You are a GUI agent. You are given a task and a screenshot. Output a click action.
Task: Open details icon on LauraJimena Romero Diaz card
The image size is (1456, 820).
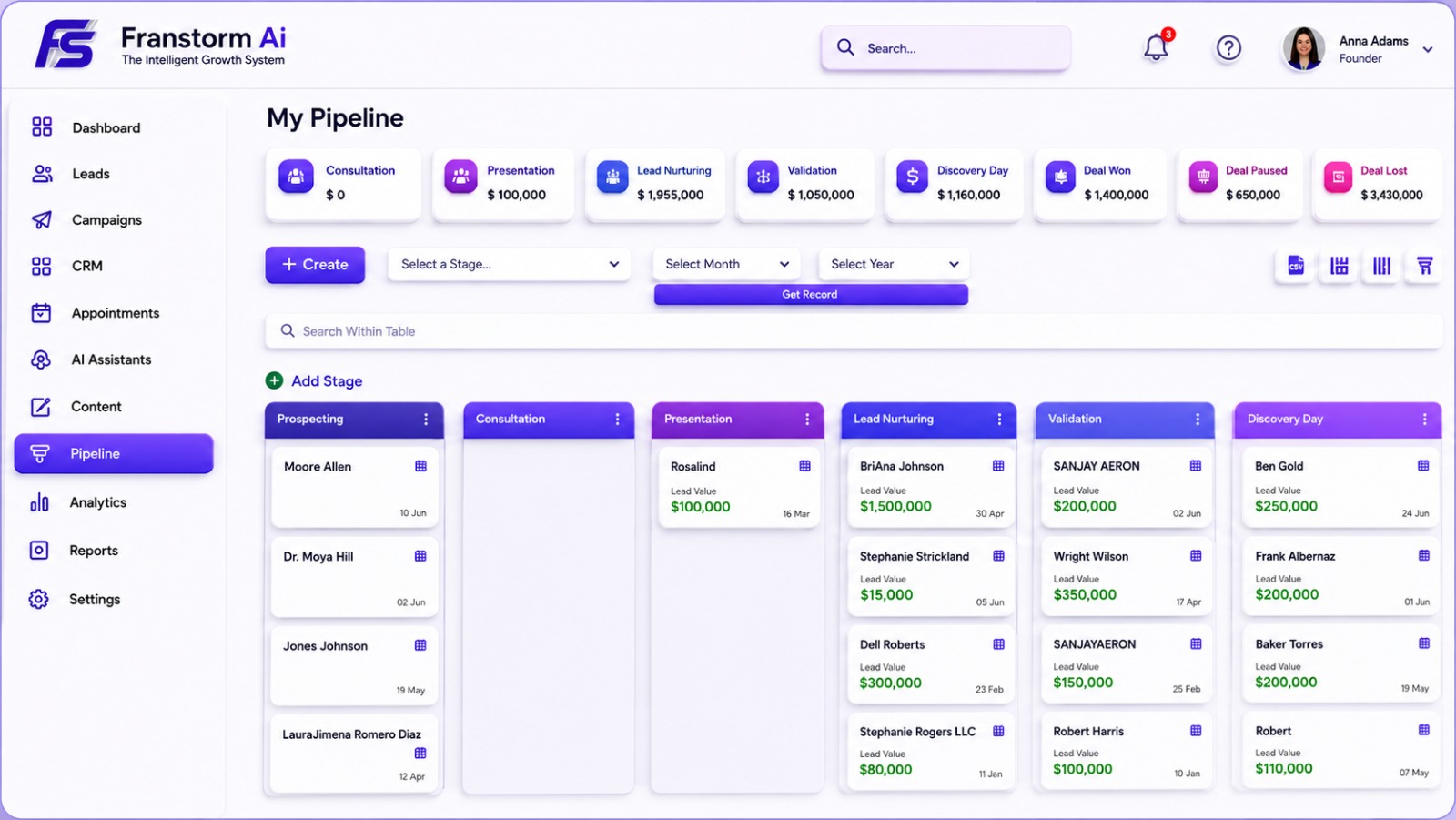point(420,753)
